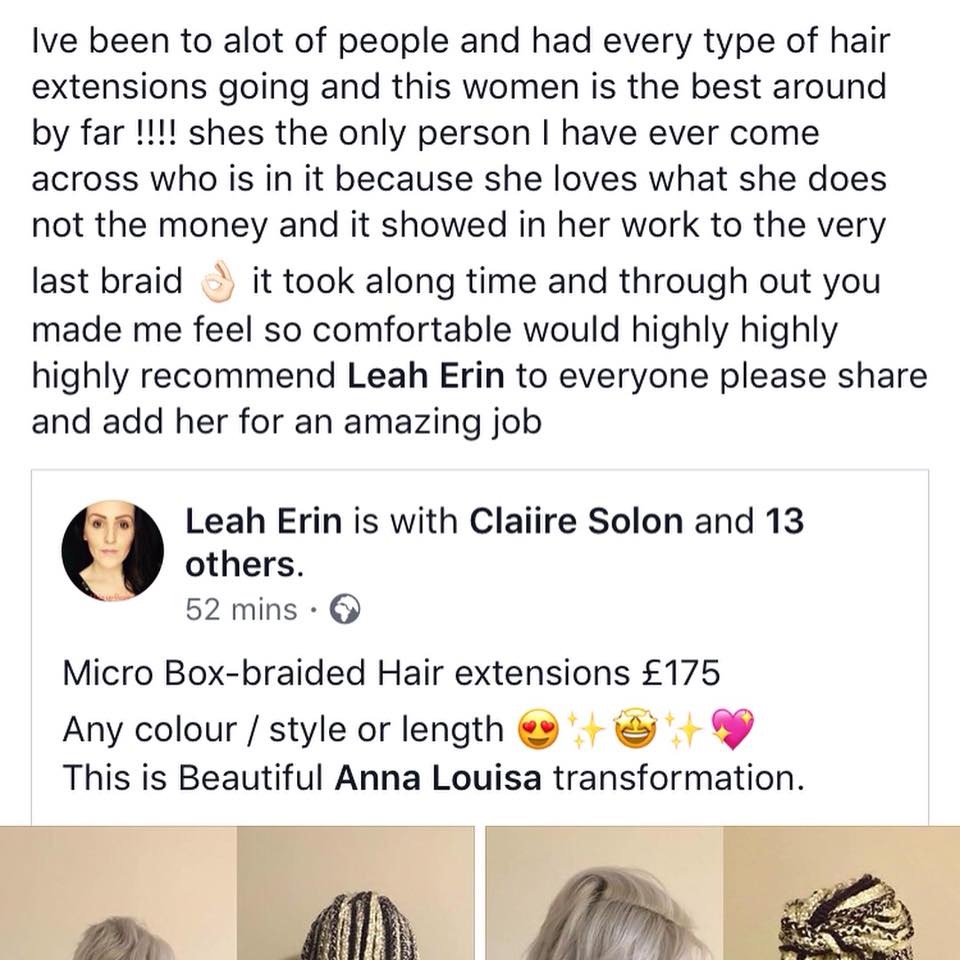Viewport: 960px width, 960px height.
Task: Open Claiire Solon's profile link
Action: pyautogui.click(x=576, y=522)
